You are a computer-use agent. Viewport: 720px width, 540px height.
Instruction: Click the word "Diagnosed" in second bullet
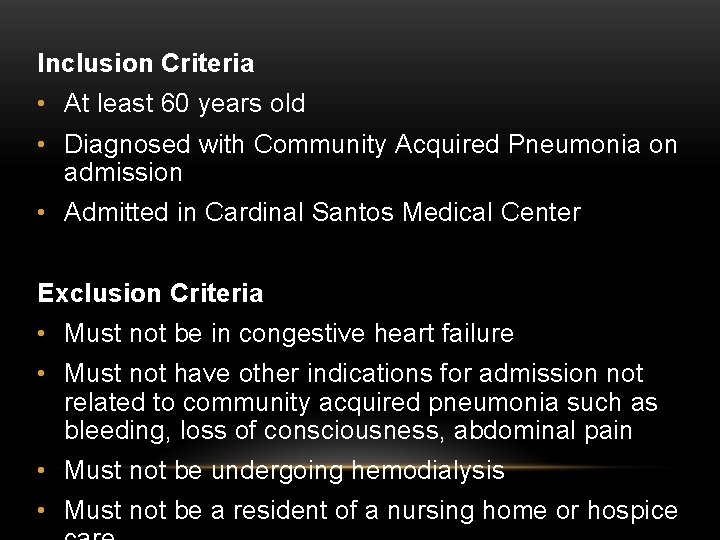pos(128,145)
